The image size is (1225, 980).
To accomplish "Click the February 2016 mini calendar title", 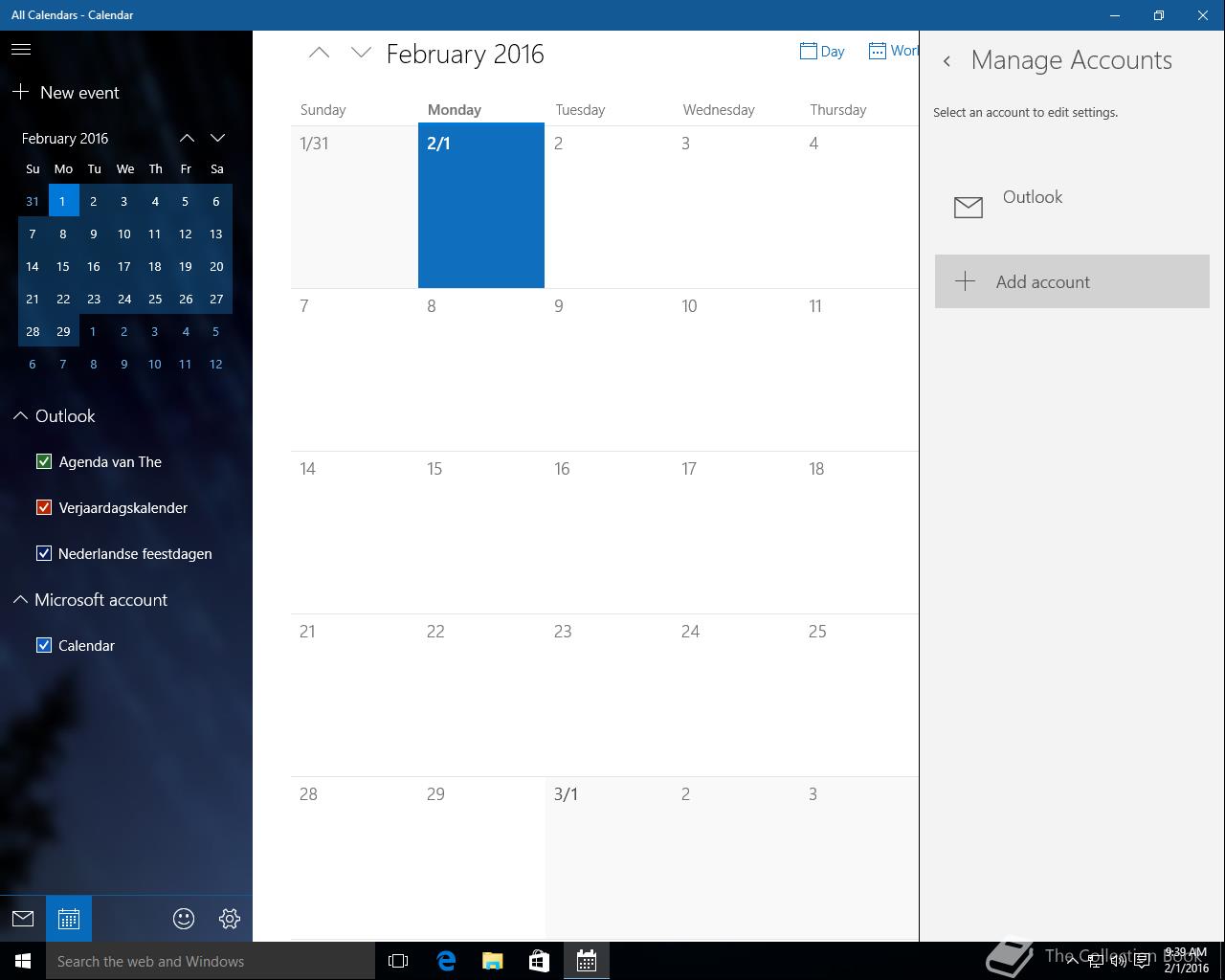I will [x=65, y=139].
